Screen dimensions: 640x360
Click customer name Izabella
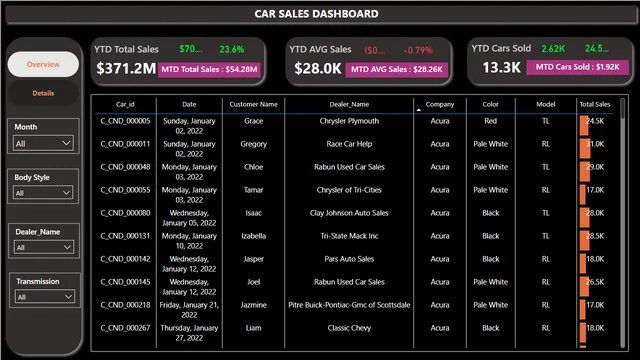(x=253, y=236)
